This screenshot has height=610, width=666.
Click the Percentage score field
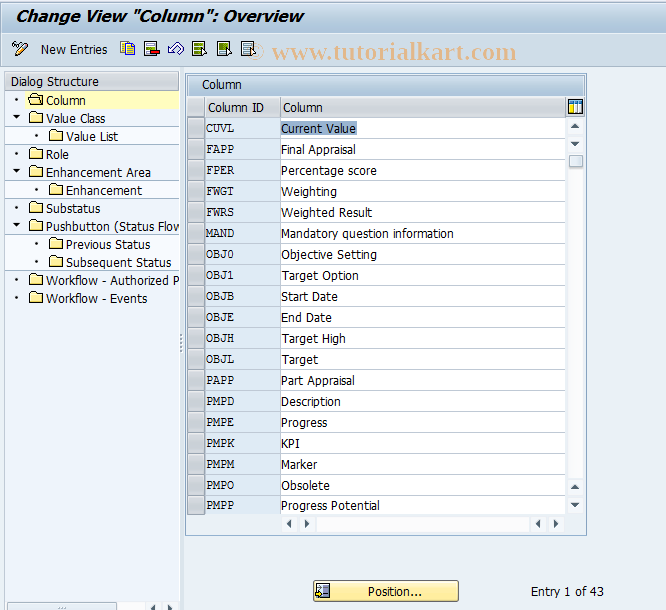click(x=423, y=170)
